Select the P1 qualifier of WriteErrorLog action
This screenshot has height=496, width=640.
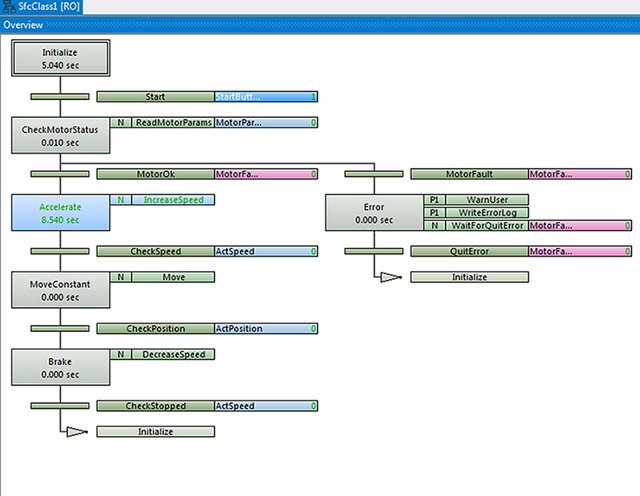pos(434,213)
